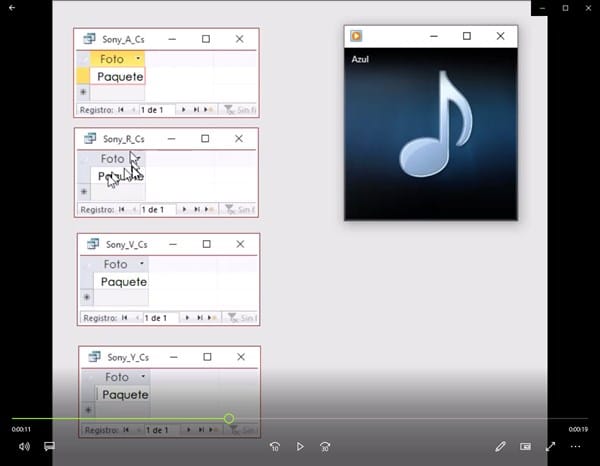600x466 pixels.
Task: Skip back 10 seconds
Action: point(275,446)
